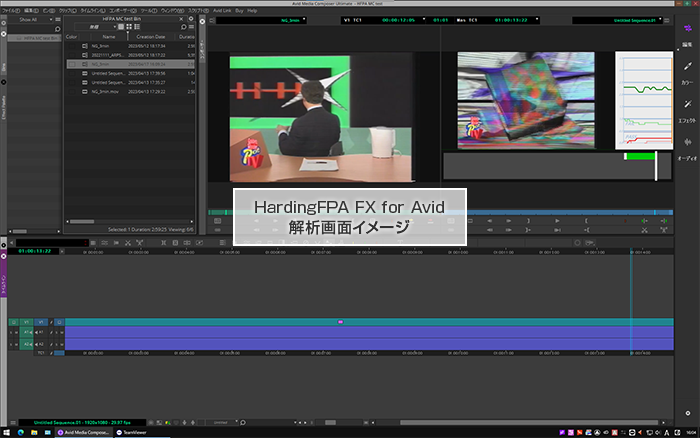Select the NG_3min.mov row in bin
Screen dimensions: 700x438
[x=130, y=92]
